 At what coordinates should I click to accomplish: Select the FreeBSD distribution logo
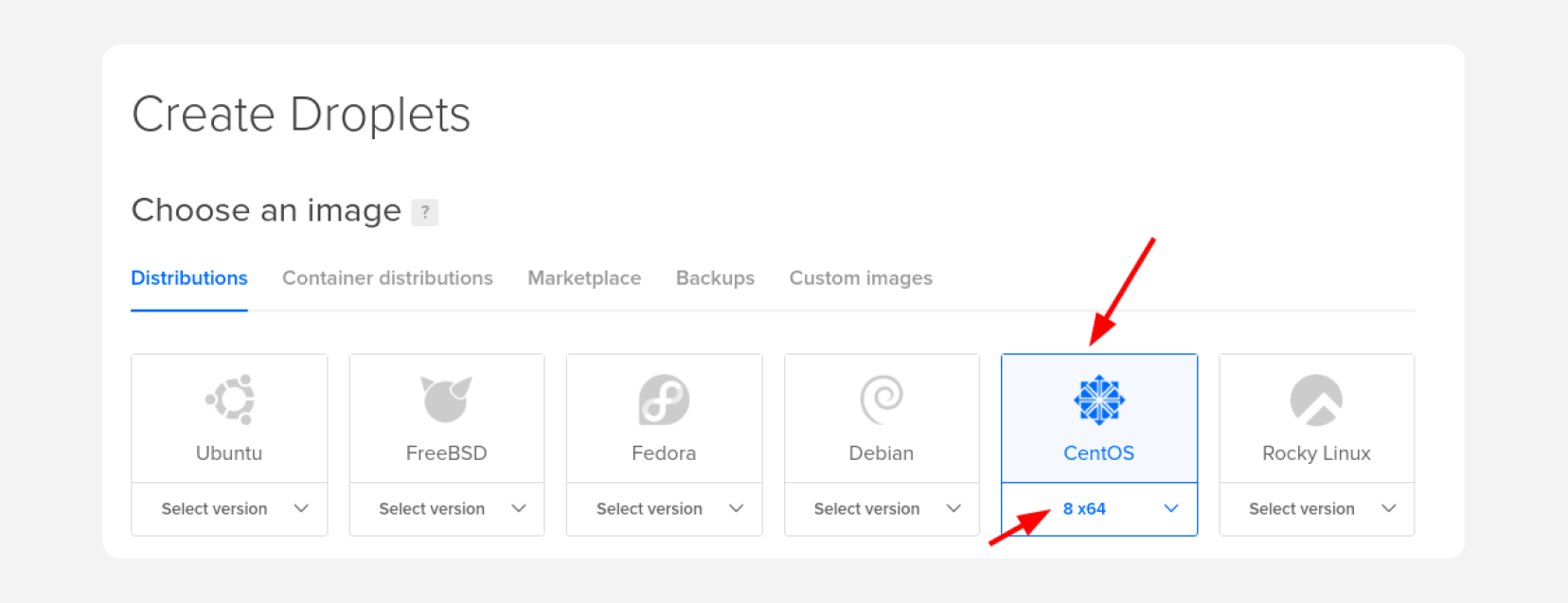[446, 399]
